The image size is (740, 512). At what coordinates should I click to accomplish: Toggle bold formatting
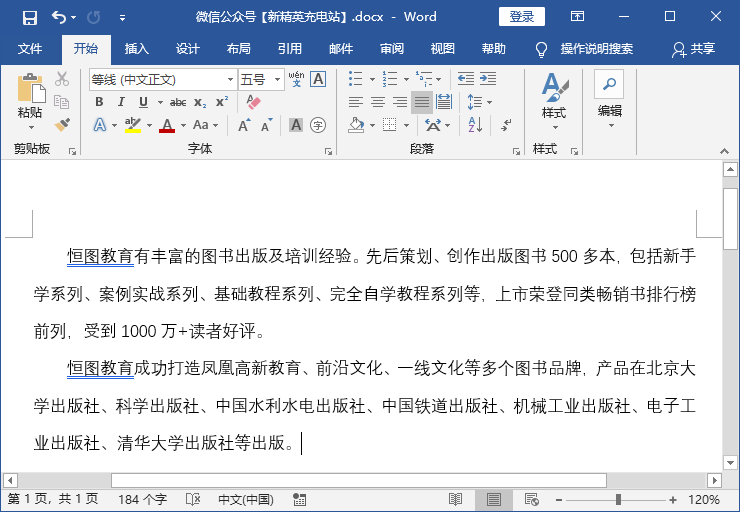99,102
